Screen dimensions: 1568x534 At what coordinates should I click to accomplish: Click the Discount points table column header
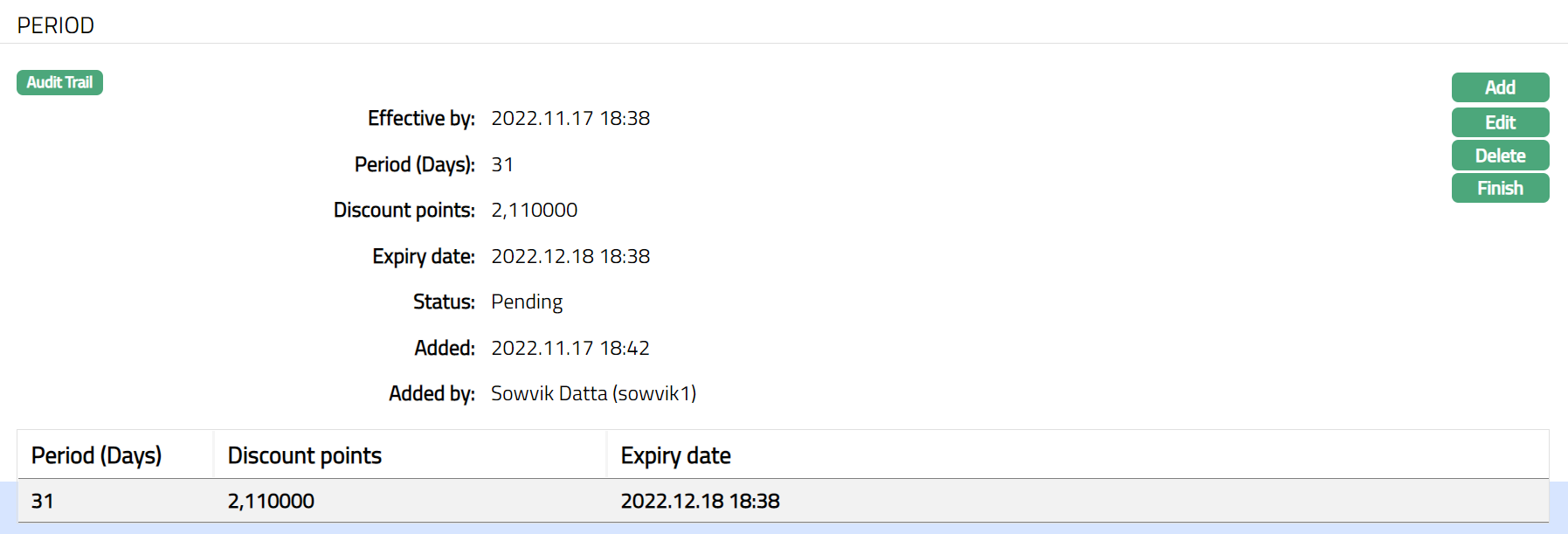(x=305, y=455)
